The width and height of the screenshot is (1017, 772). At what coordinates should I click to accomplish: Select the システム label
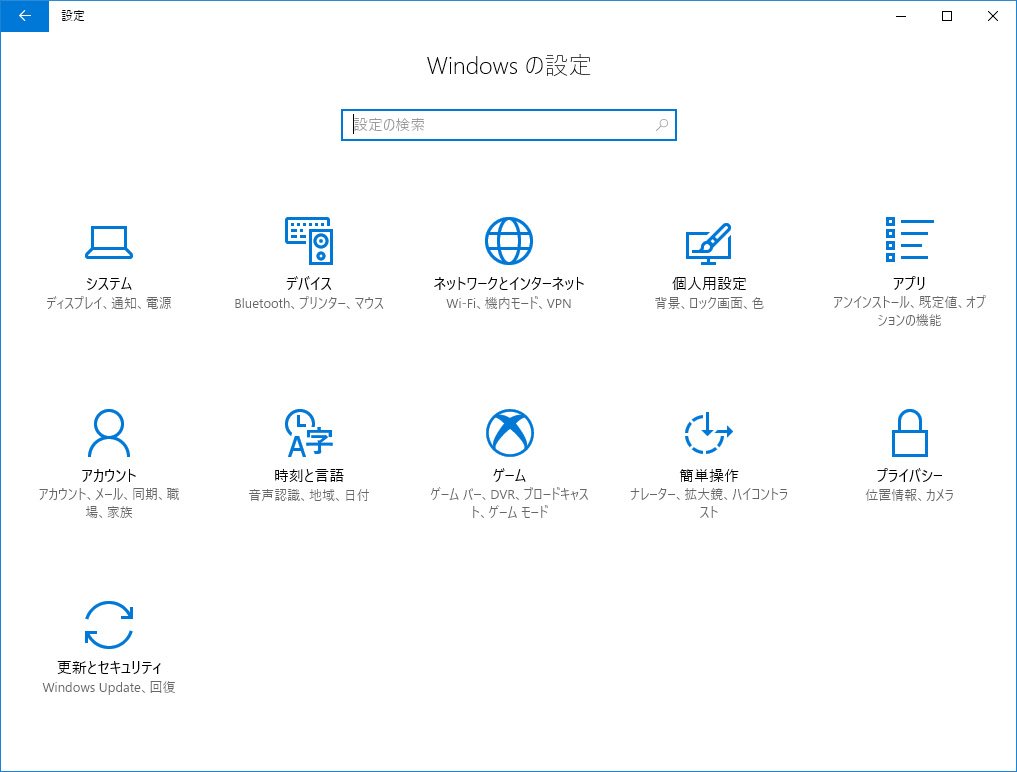coord(109,283)
